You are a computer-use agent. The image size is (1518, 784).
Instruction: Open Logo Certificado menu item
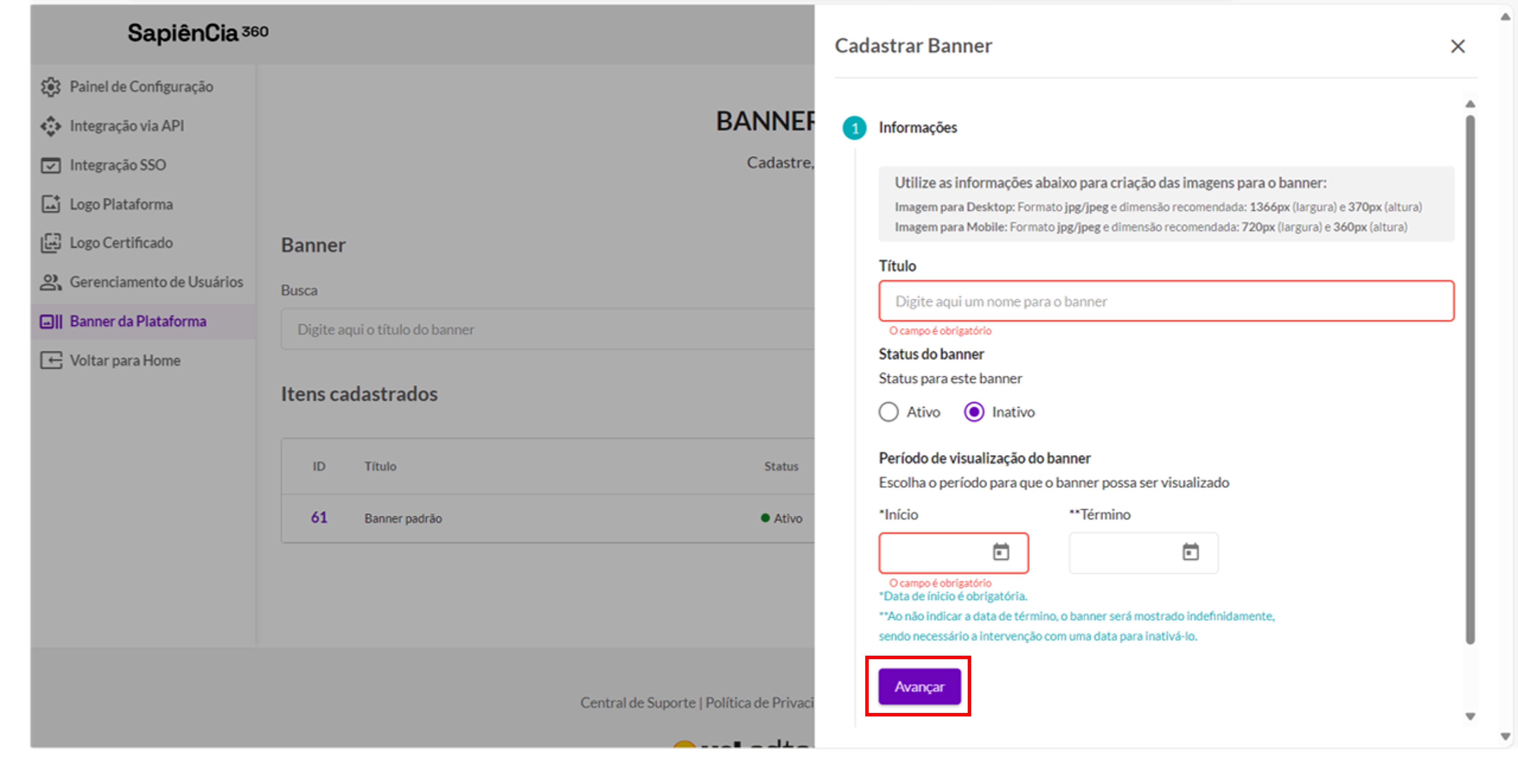click(143, 243)
